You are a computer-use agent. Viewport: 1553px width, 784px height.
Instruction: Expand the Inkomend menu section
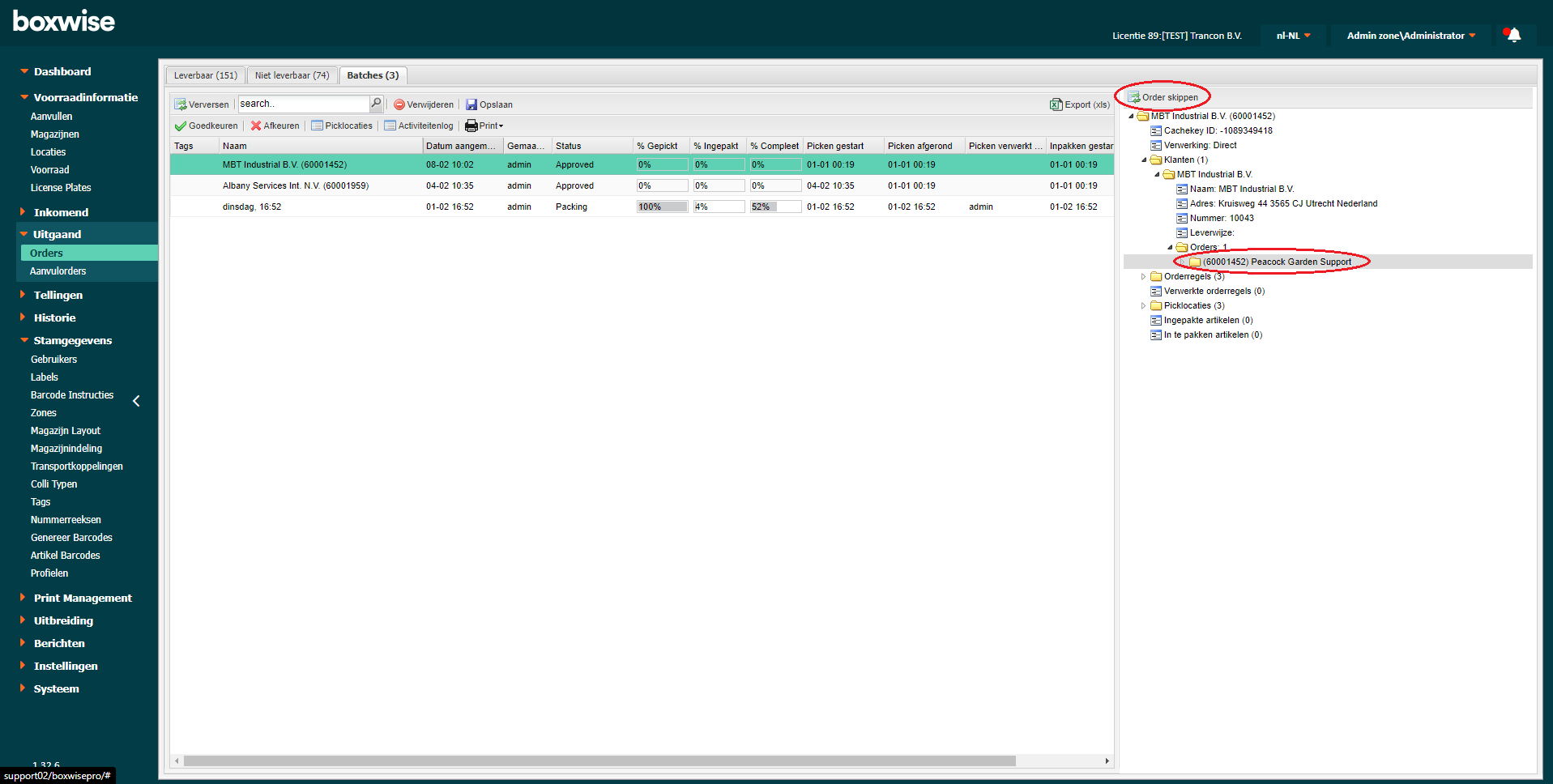click(23, 212)
